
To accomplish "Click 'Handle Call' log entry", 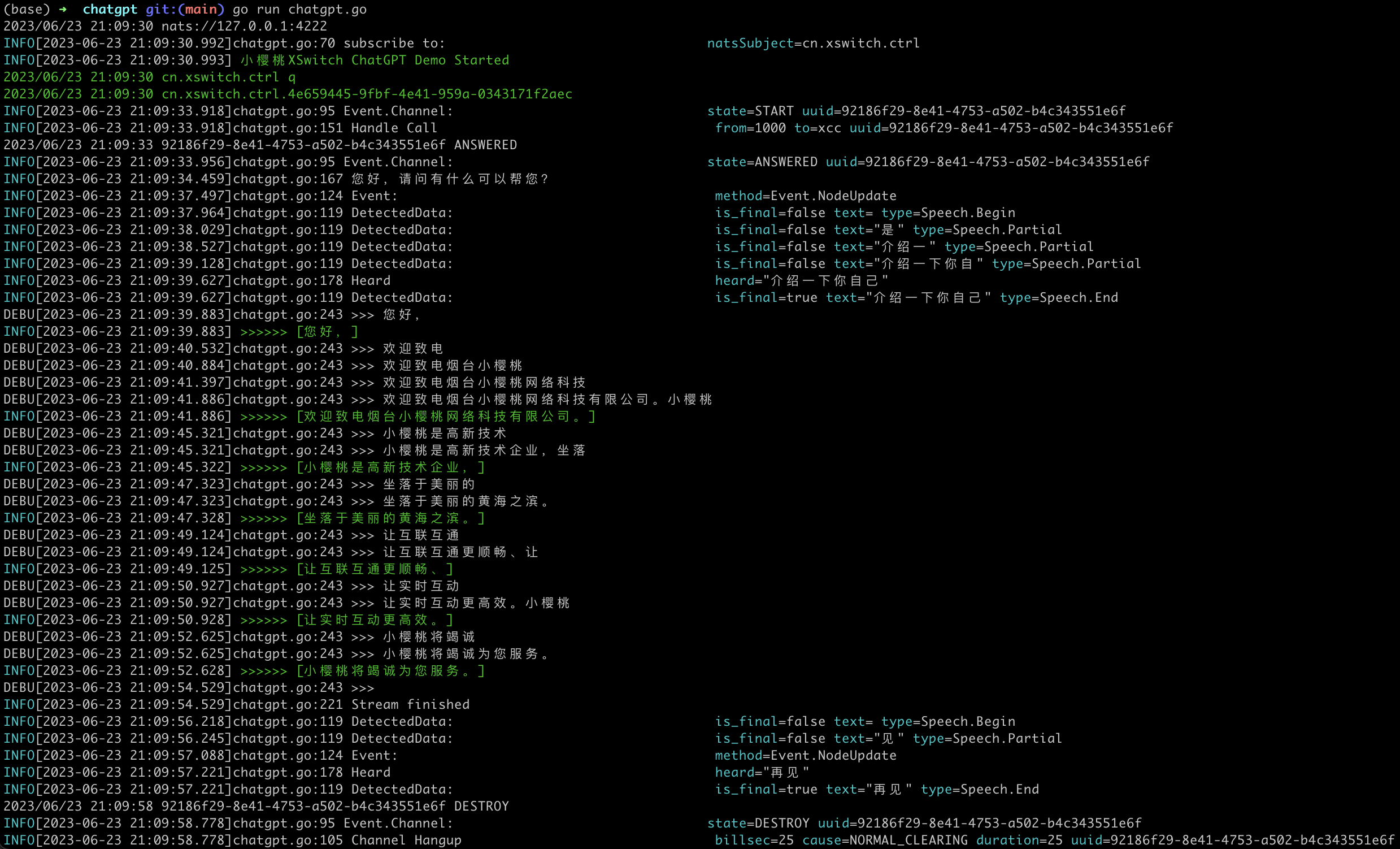I will (x=394, y=128).
